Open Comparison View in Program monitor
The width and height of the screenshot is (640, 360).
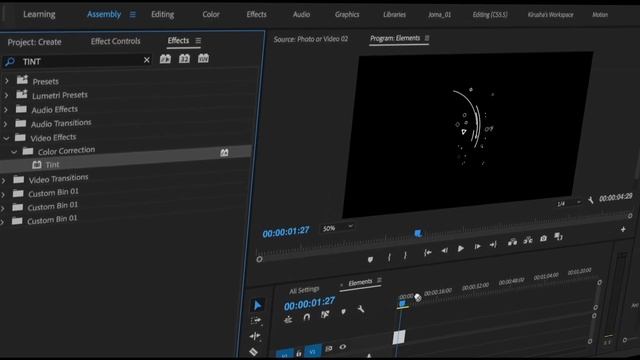(x=559, y=236)
